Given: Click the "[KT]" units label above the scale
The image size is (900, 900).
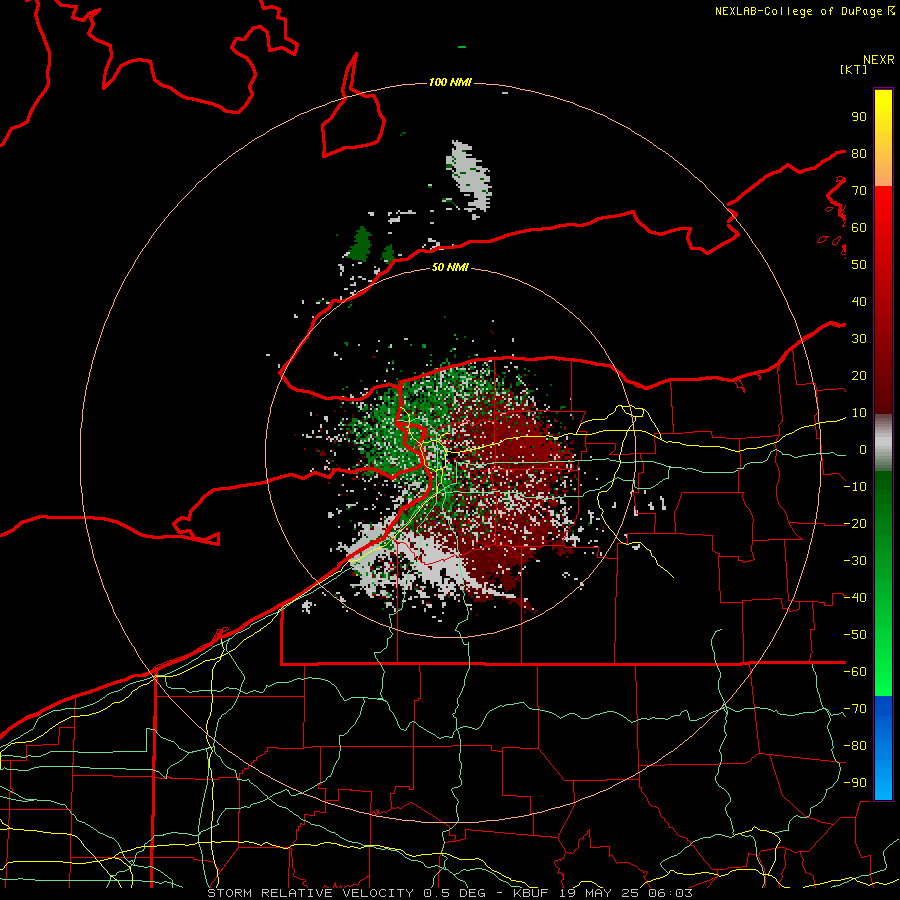Looking at the screenshot, I should click(x=854, y=69).
